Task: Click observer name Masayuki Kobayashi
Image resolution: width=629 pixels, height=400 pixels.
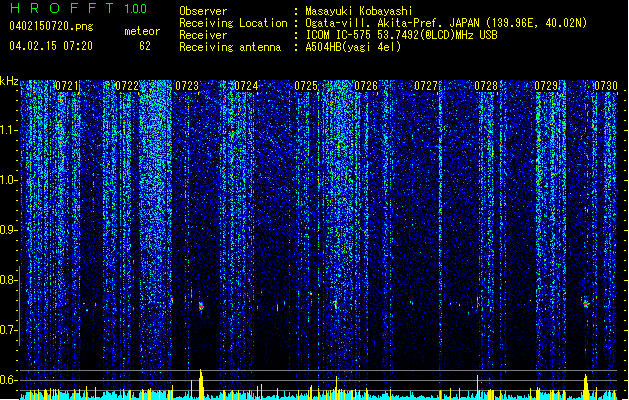Action: click(359, 11)
